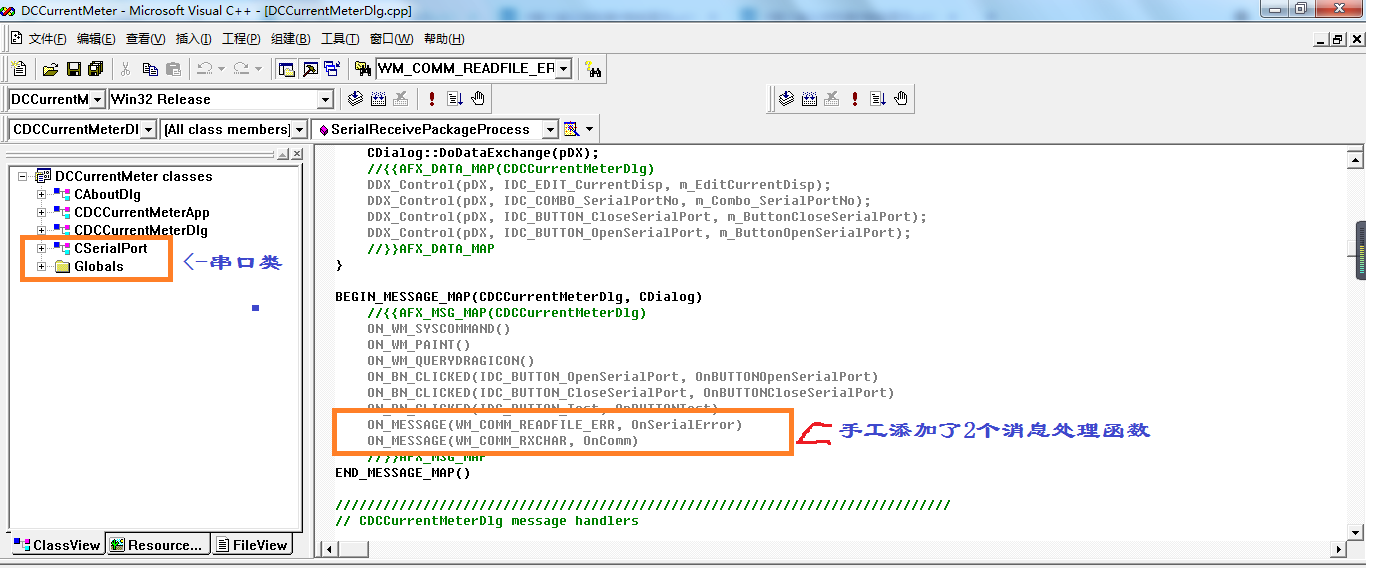This screenshot has width=1382, height=568.
Task: Open the 工程(P) menu
Action: pyautogui.click(x=241, y=39)
